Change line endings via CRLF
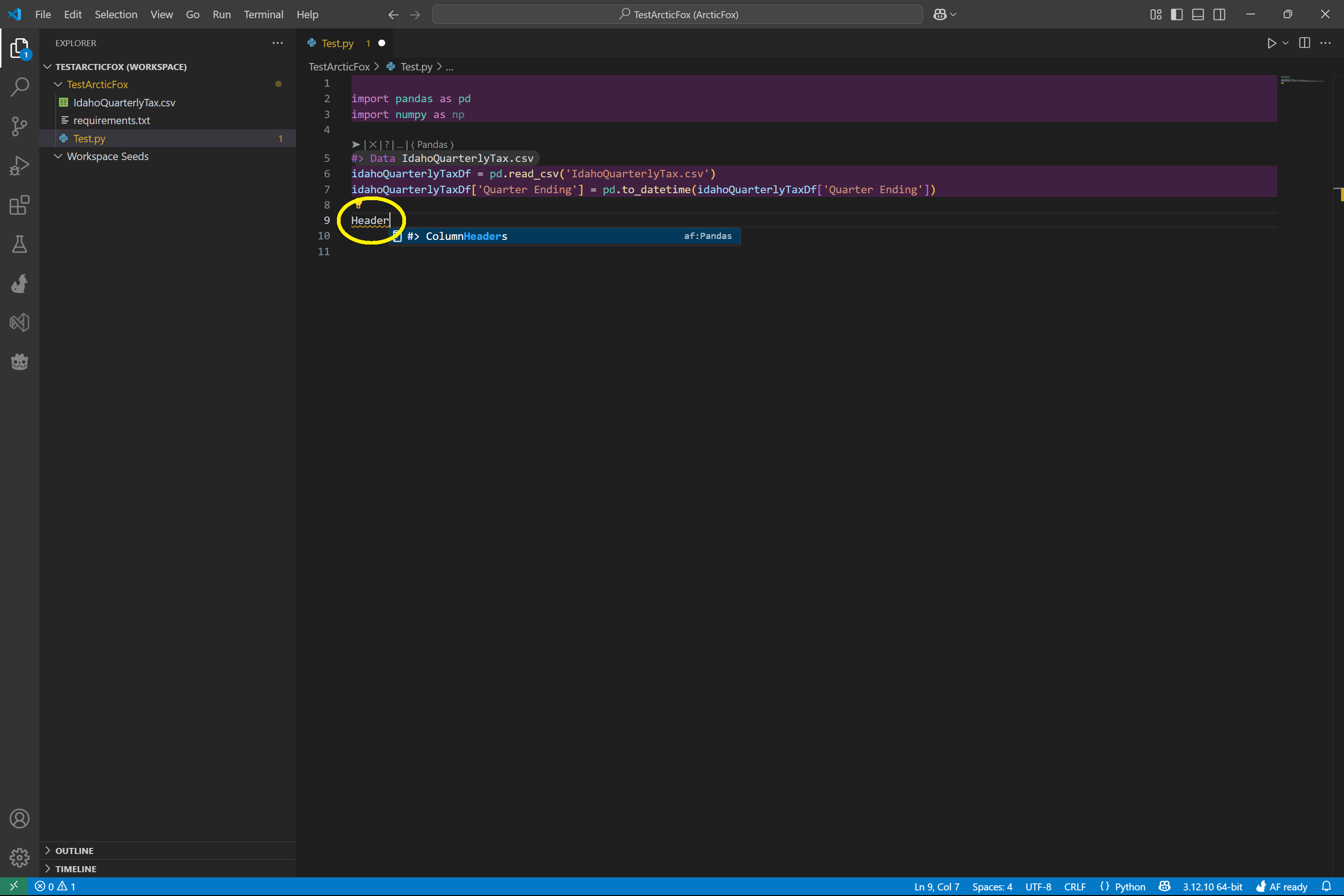The height and width of the screenshot is (896, 1344). (x=1074, y=886)
